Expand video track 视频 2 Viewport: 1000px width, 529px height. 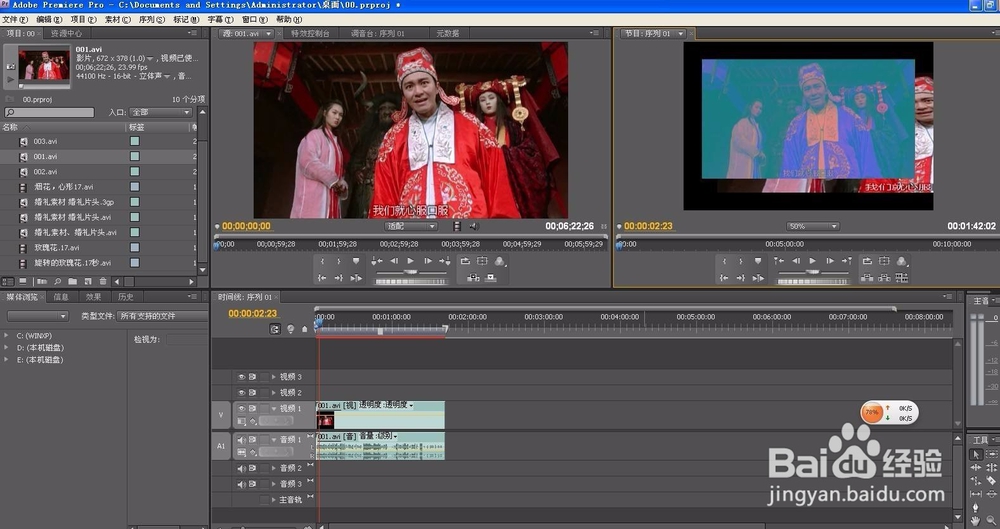tap(274, 392)
